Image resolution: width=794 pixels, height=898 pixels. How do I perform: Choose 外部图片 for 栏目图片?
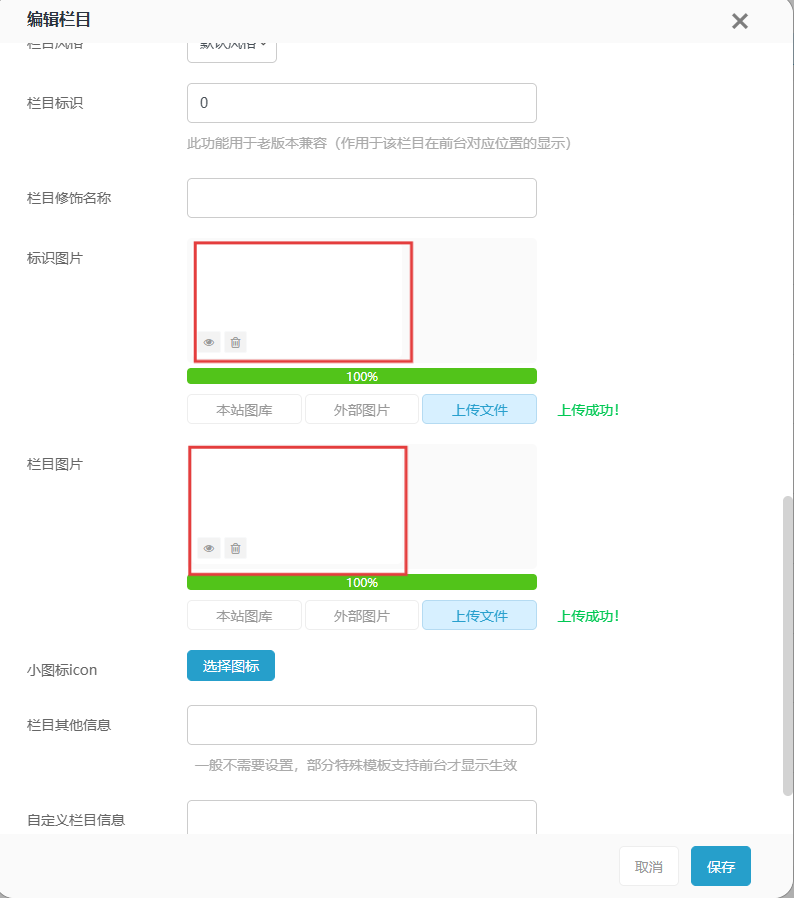pyautogui.click(x=361, y=615)
